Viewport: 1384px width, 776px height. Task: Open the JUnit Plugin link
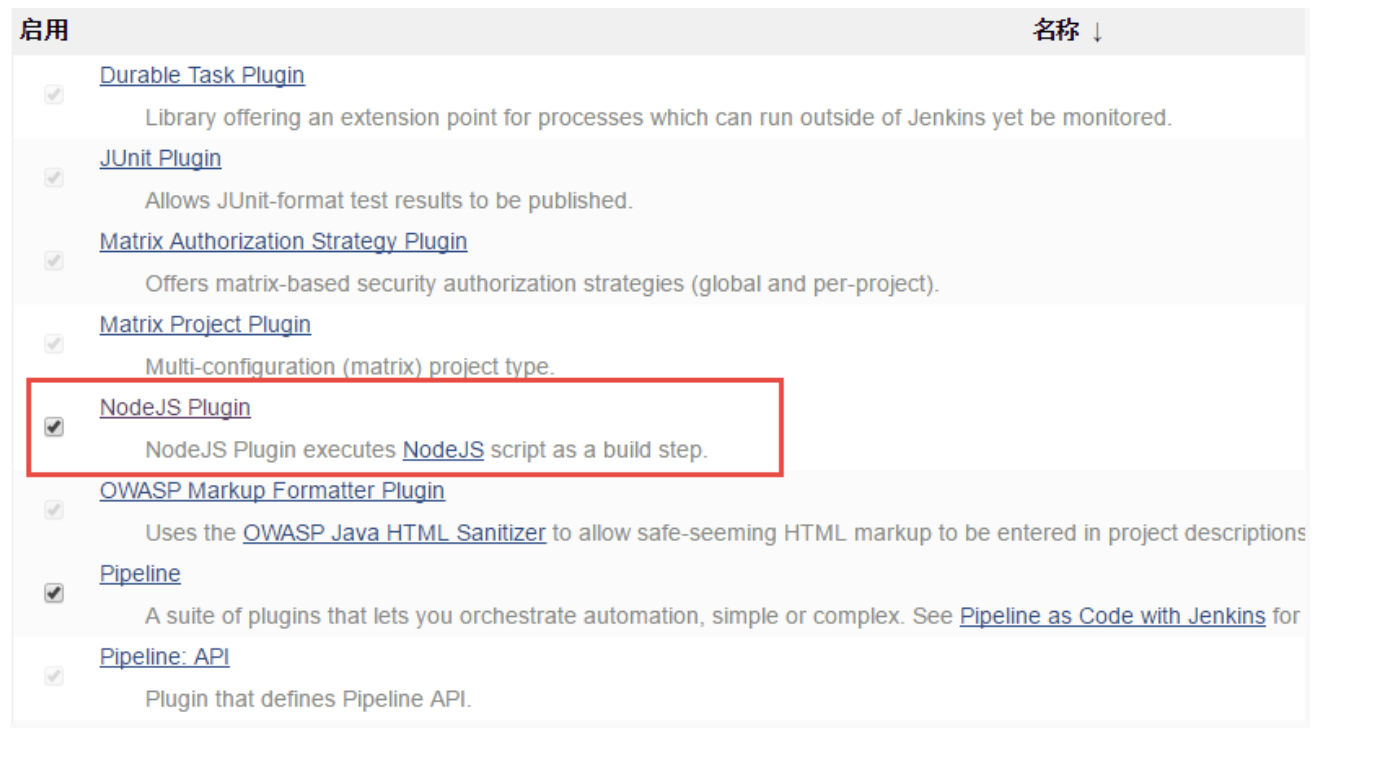(160, 158)
